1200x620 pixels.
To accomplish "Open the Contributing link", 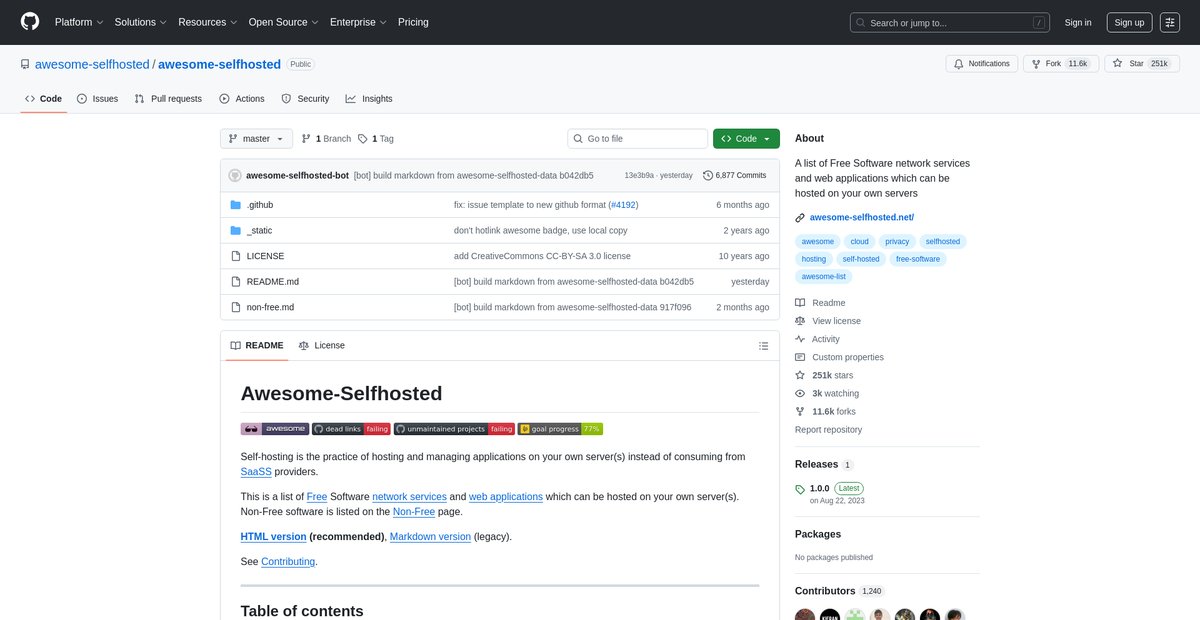I will (288, 562).
